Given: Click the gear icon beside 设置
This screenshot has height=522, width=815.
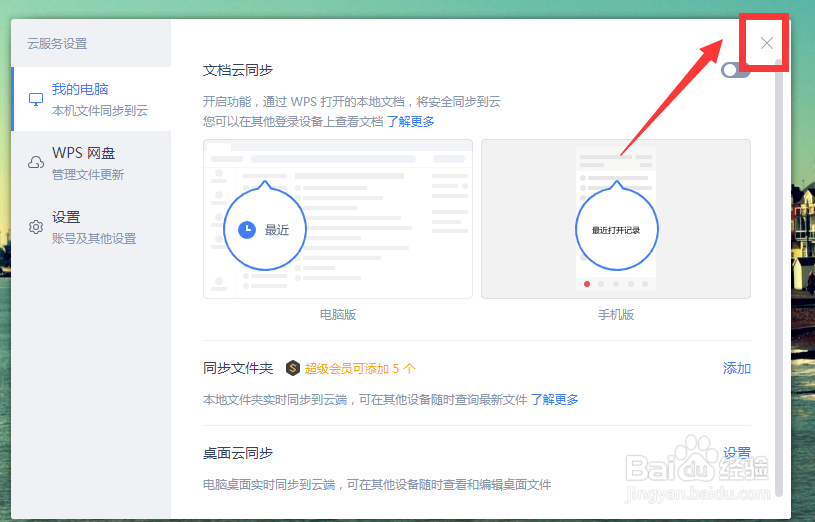Looking at the screenshot, I should 36,227.
